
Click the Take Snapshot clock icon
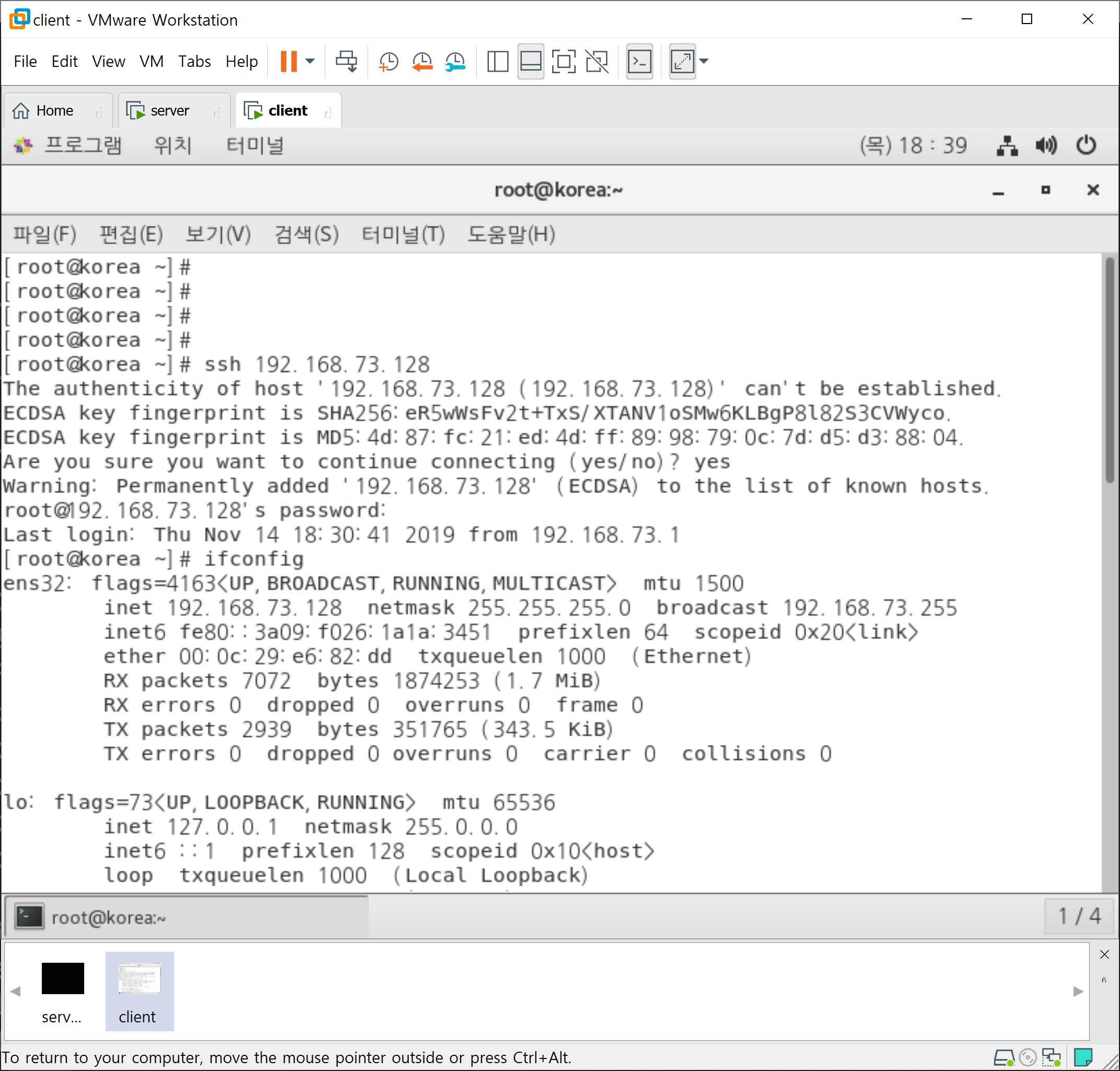(388, 61)
